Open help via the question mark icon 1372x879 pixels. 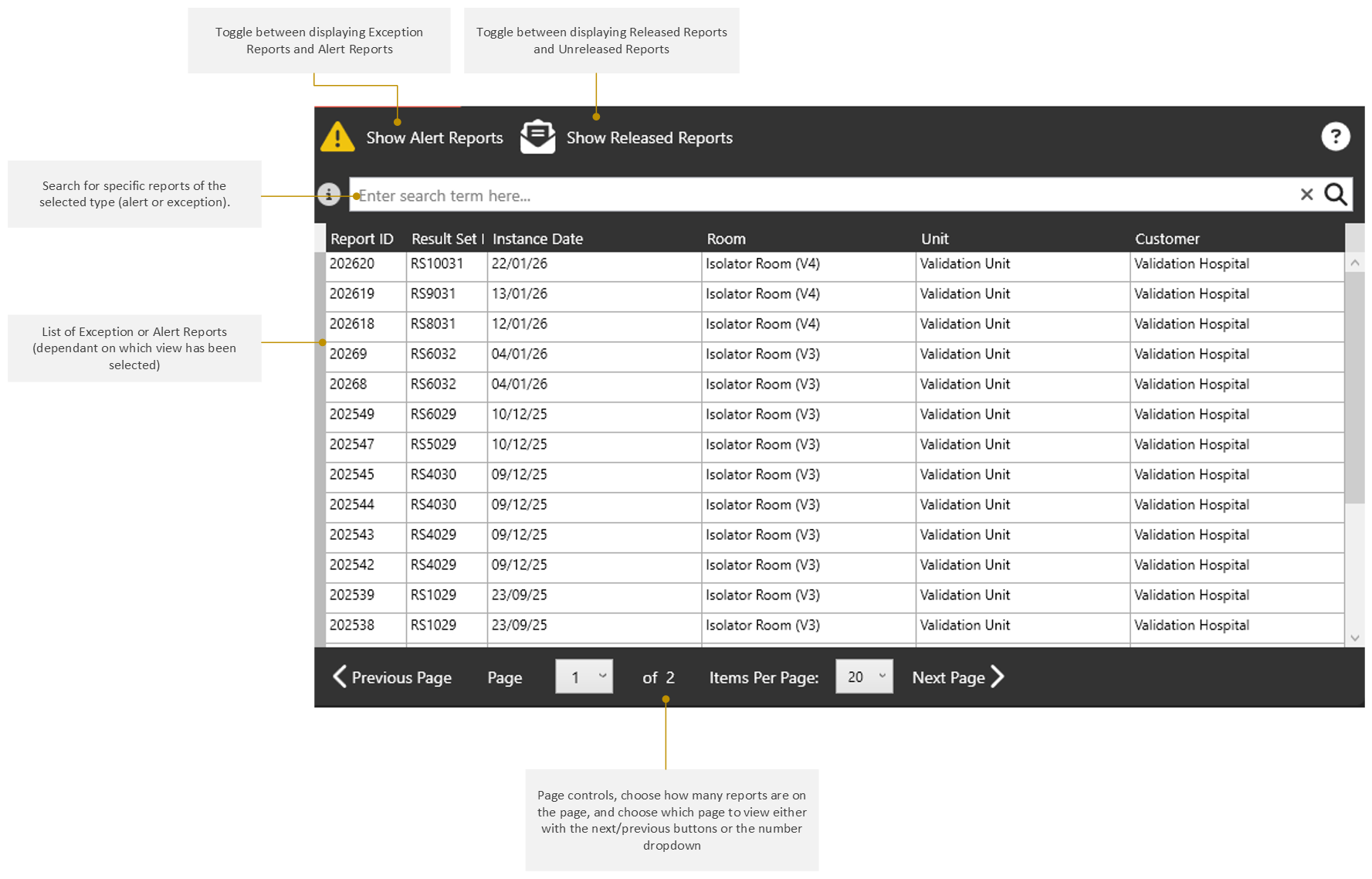(x=1335, y=137)
